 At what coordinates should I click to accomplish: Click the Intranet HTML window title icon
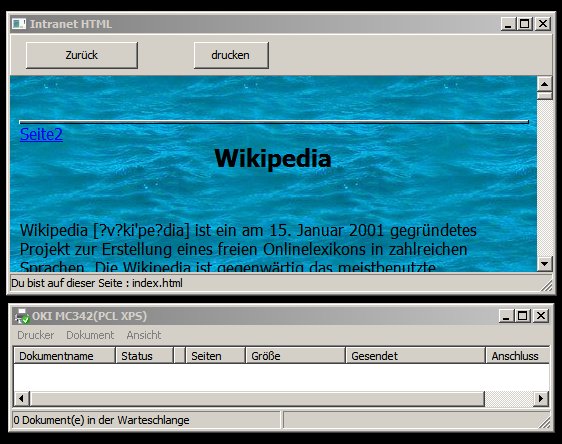(x=19, y=24)
